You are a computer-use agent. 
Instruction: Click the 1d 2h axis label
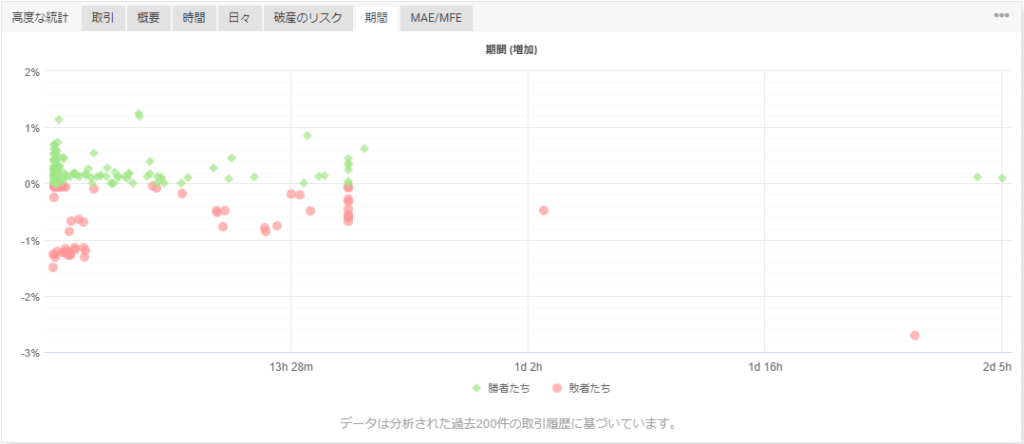point(528,366)
